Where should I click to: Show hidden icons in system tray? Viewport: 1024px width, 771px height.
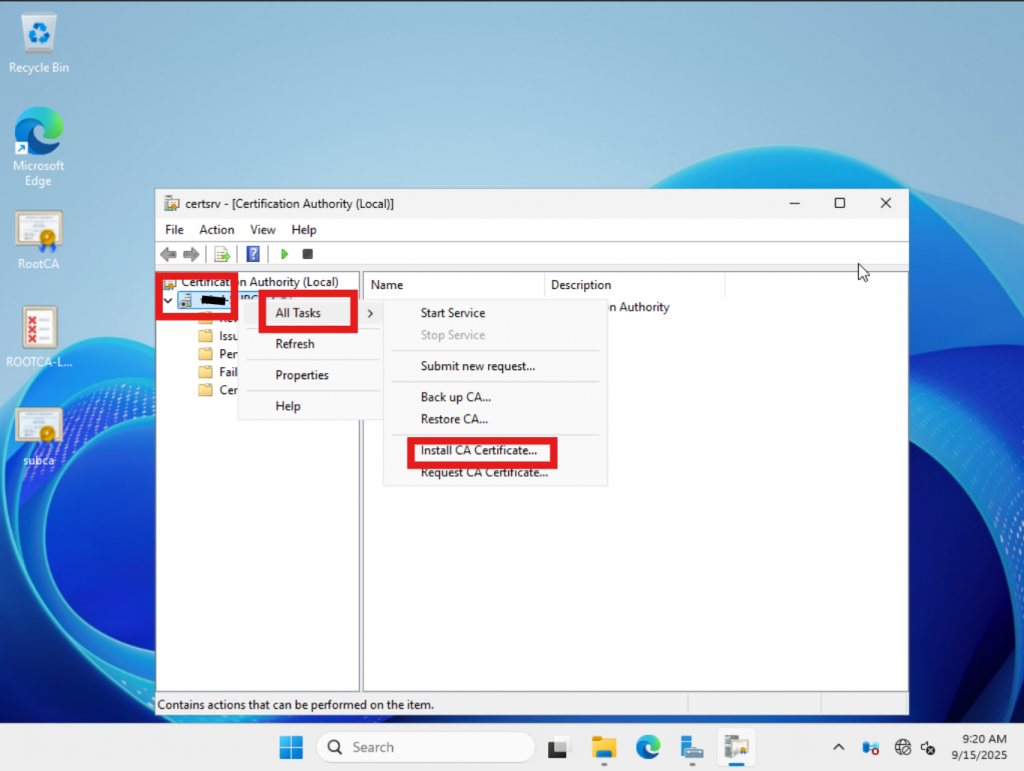click(838, 747)
